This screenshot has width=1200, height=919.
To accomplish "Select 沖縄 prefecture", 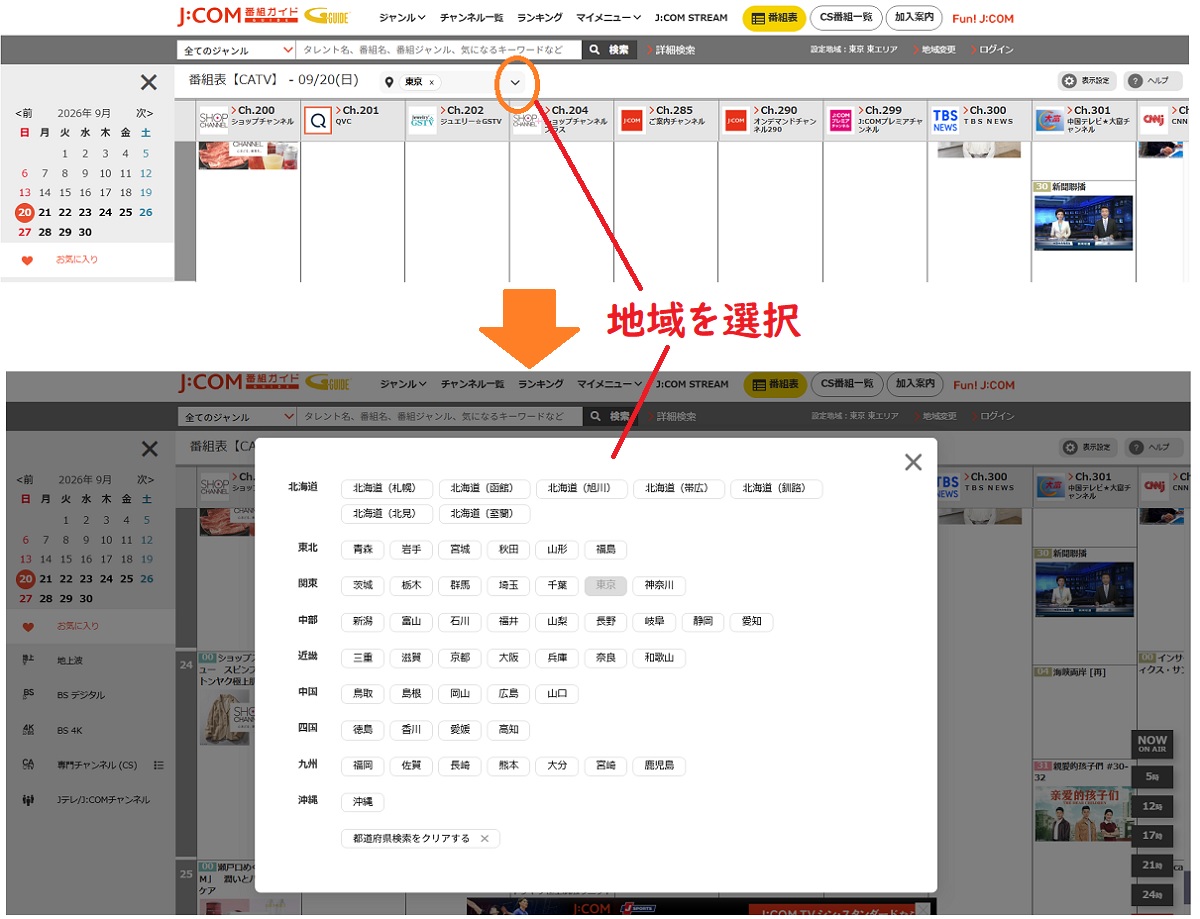I will pyautogui.click(x=362, y=802).
